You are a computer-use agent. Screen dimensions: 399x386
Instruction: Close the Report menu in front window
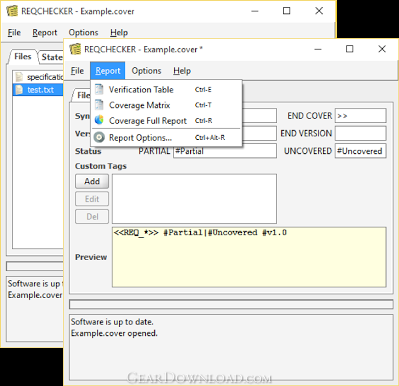(x=108, y=71)
